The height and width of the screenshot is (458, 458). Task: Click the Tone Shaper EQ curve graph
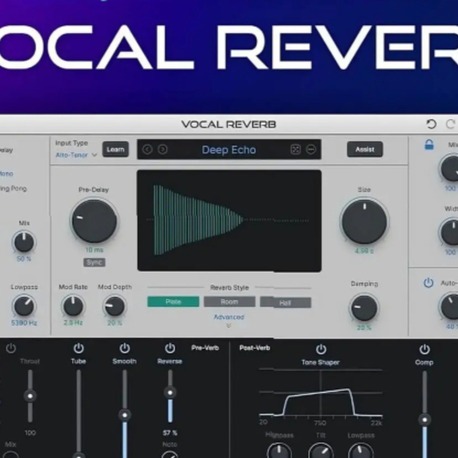[321, 393]
